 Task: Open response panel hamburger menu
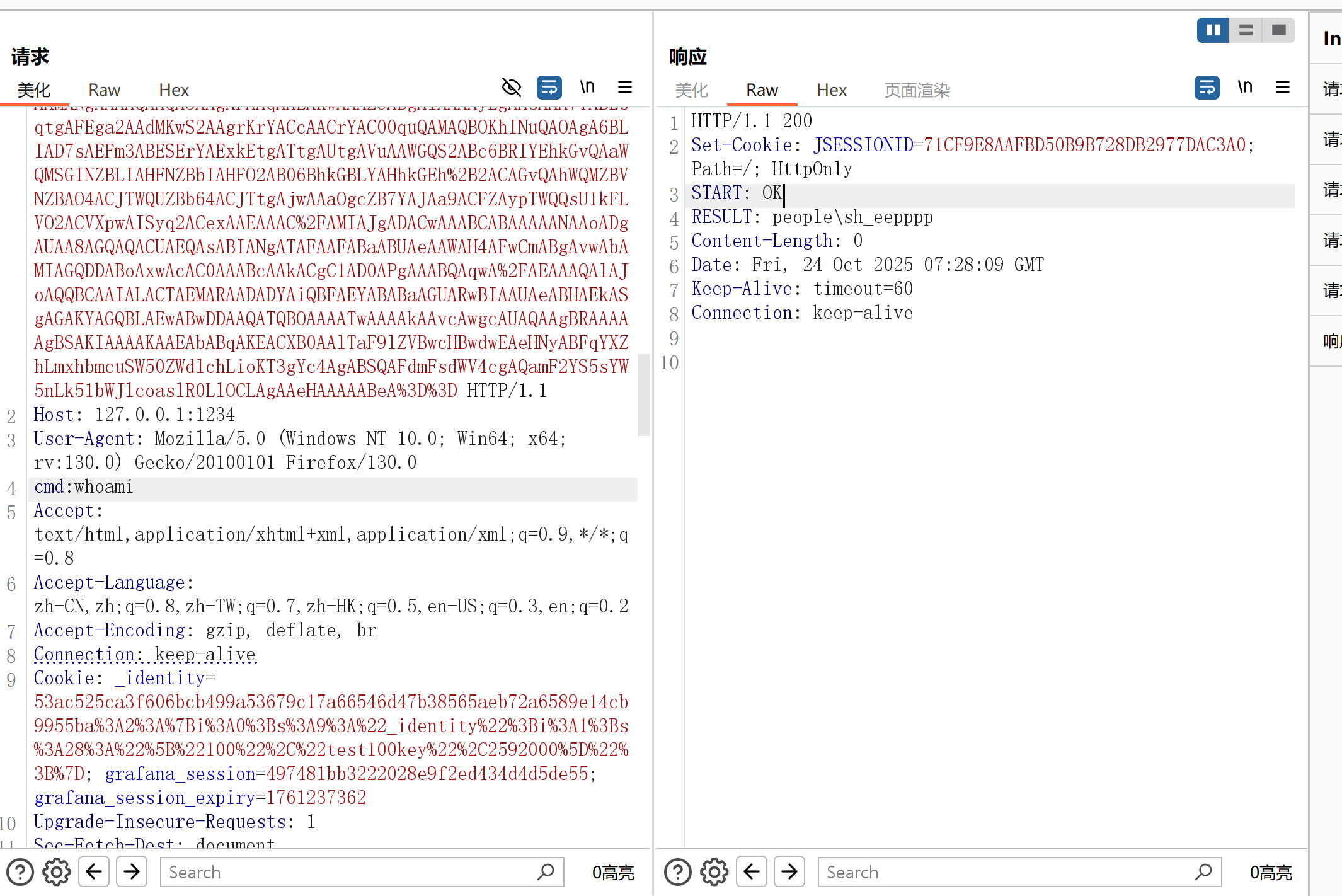[x=1283, y=88]
